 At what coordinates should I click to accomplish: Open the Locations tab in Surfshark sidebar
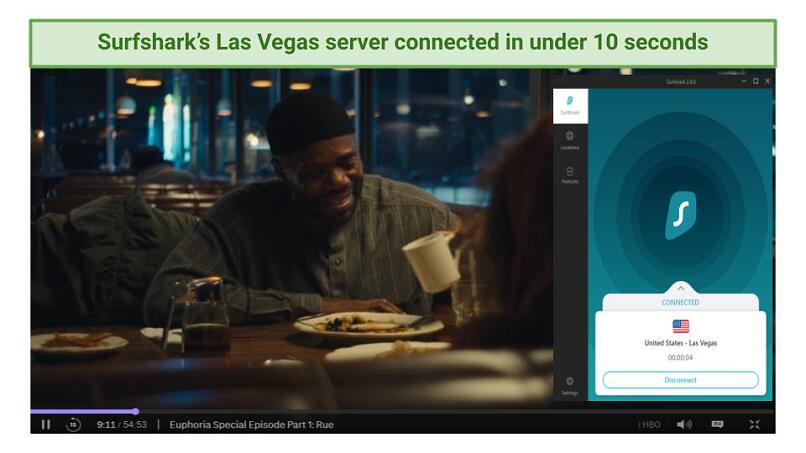[570, 140]
